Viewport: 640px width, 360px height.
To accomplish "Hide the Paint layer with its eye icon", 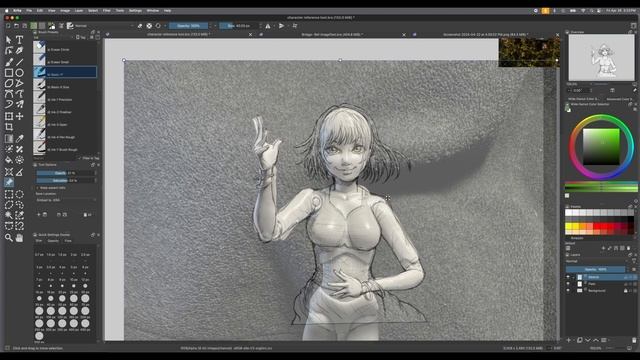I will click(x=568, y=284).
